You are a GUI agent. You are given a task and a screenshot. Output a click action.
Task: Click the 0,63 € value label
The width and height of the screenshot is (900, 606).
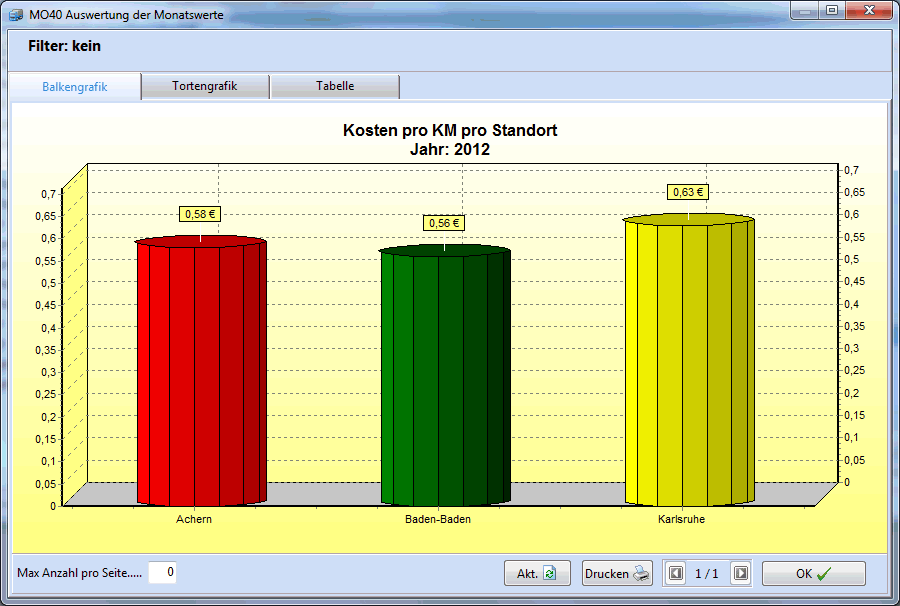tap(687, 192)
